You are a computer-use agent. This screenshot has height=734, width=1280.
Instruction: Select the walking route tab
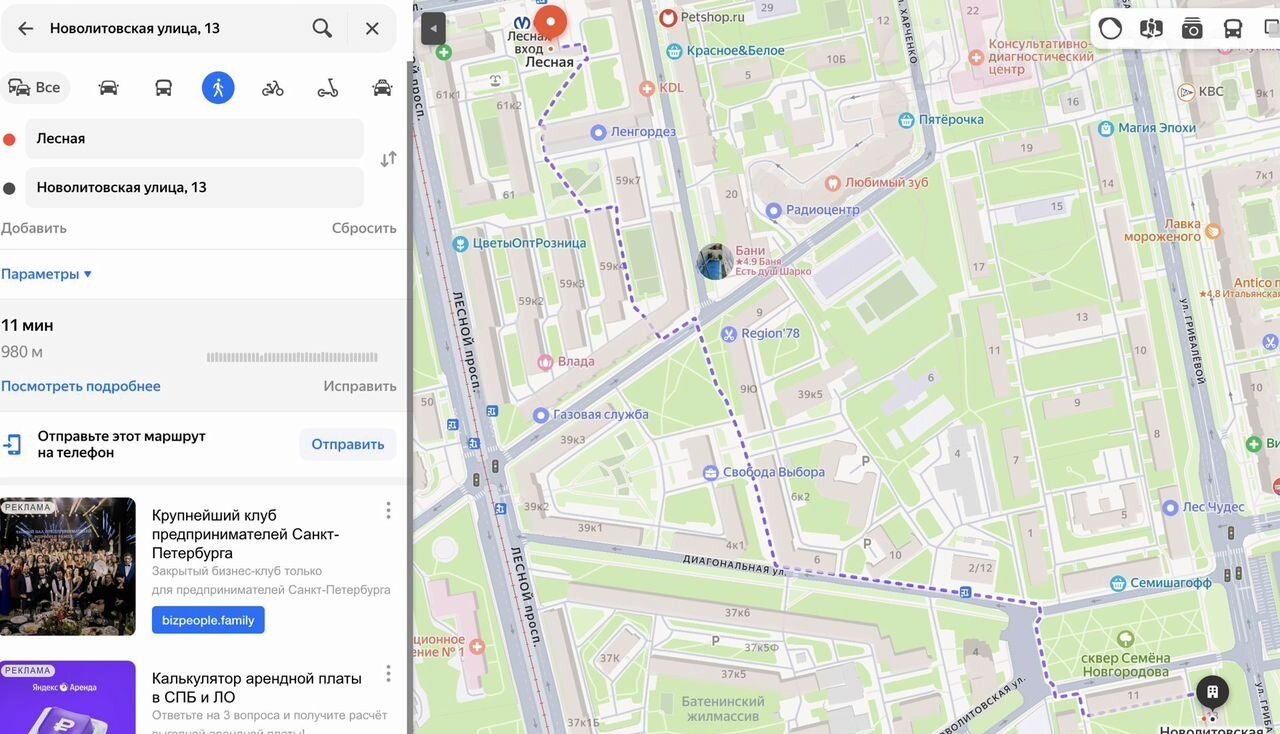coord(218,88)
